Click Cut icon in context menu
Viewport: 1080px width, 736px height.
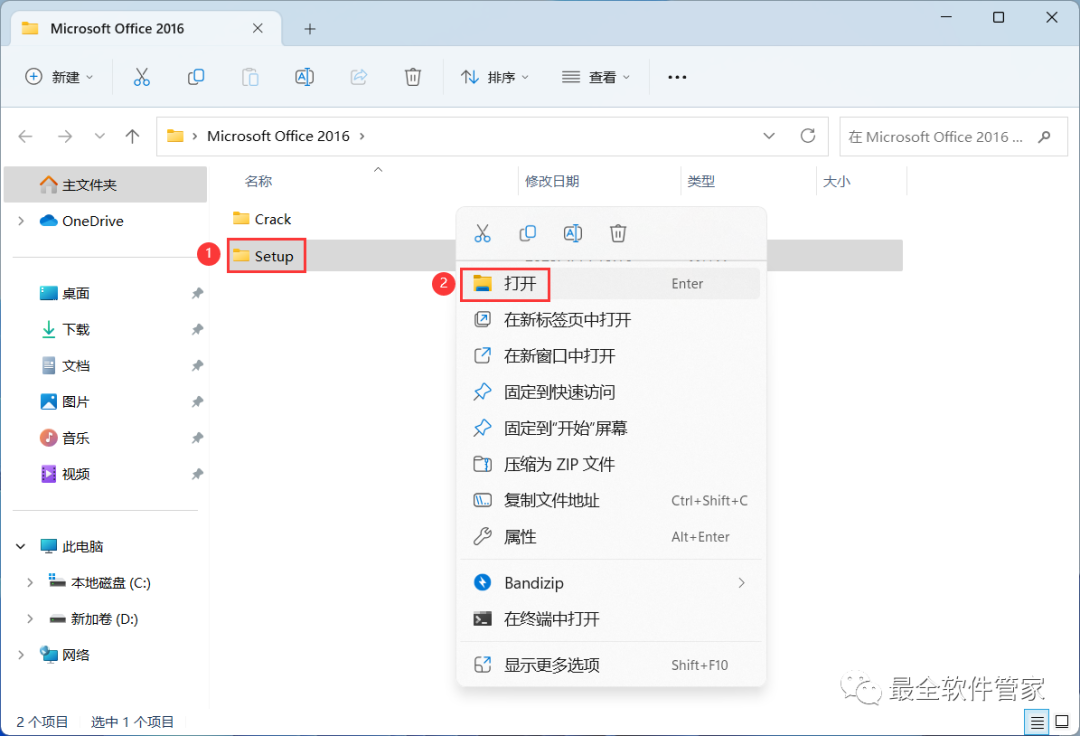(x=483, y=233)
